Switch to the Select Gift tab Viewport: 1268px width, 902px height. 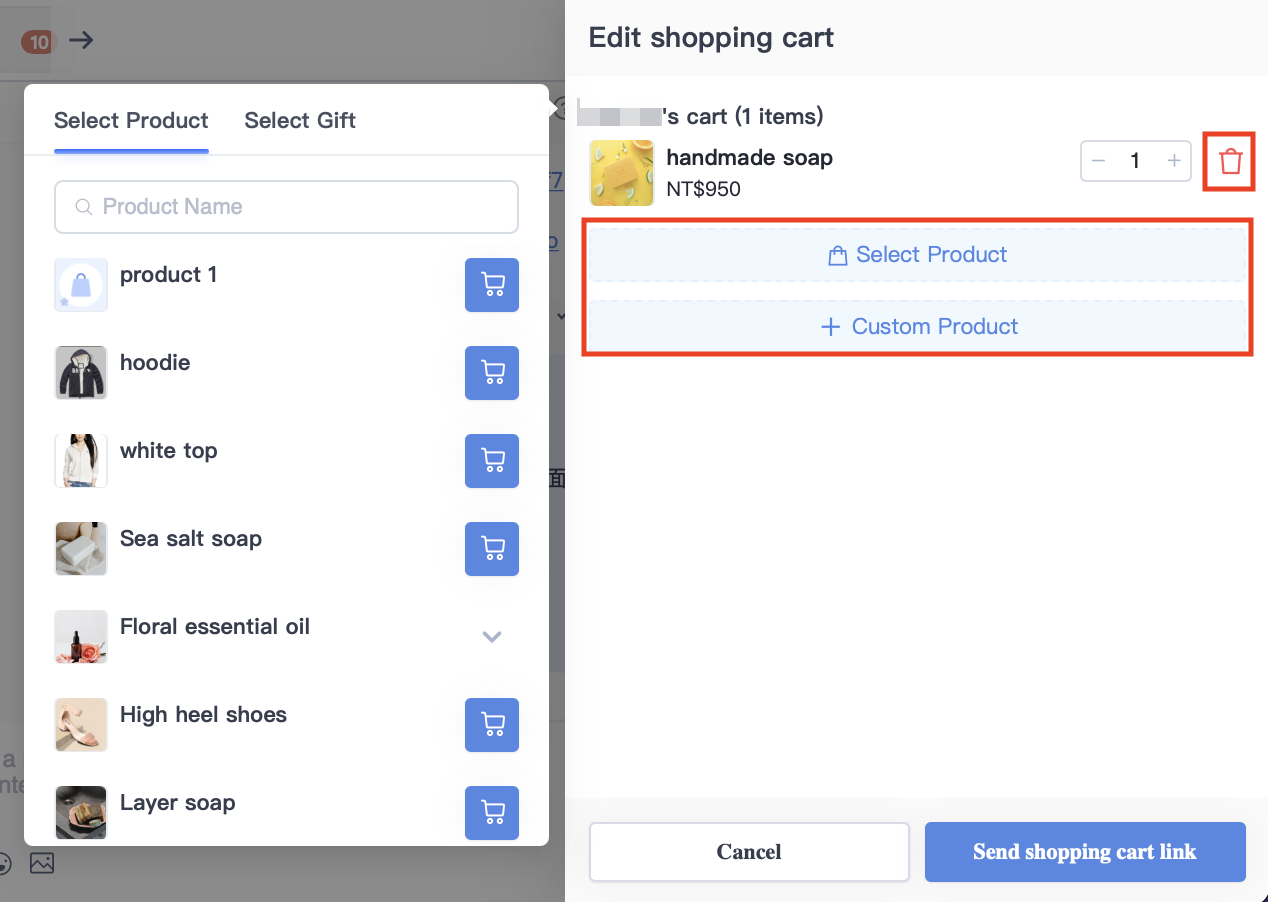pyautogui.click(x=300, y=121)
